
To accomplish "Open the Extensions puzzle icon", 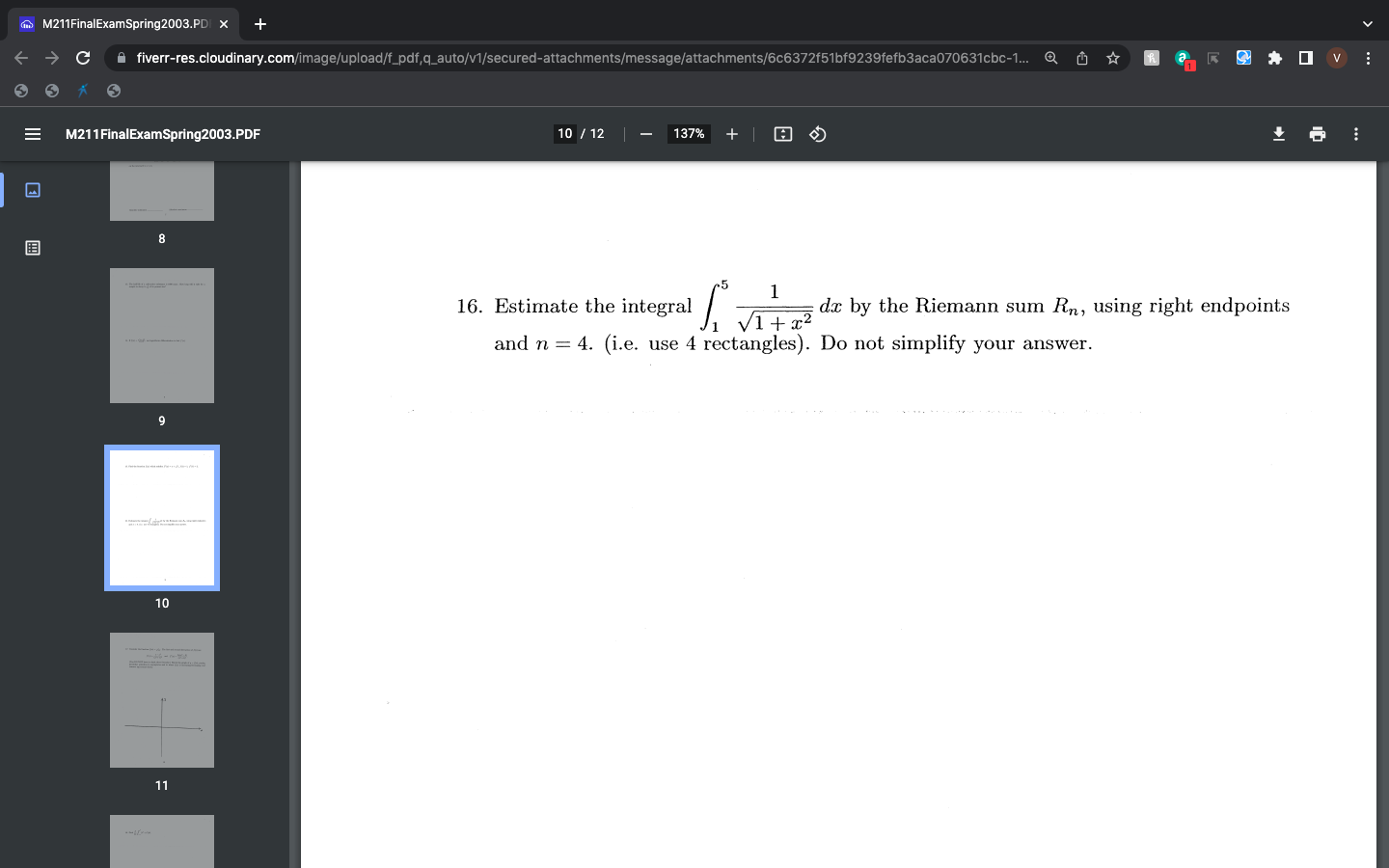I will pos(1275,58).
